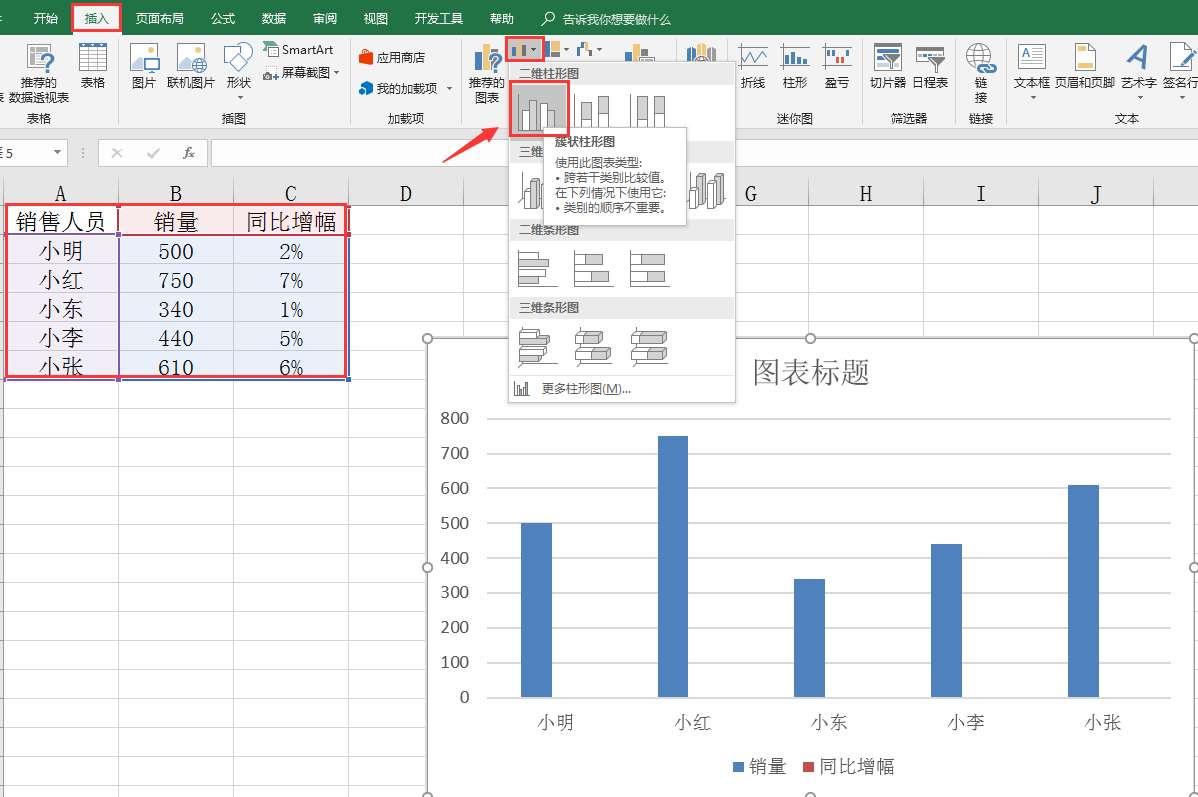Viewport: 1198px width, 797px height.
Task: Open the 开发工具 Developer tab
Action: pyautogui.click(x=439, y=18)
